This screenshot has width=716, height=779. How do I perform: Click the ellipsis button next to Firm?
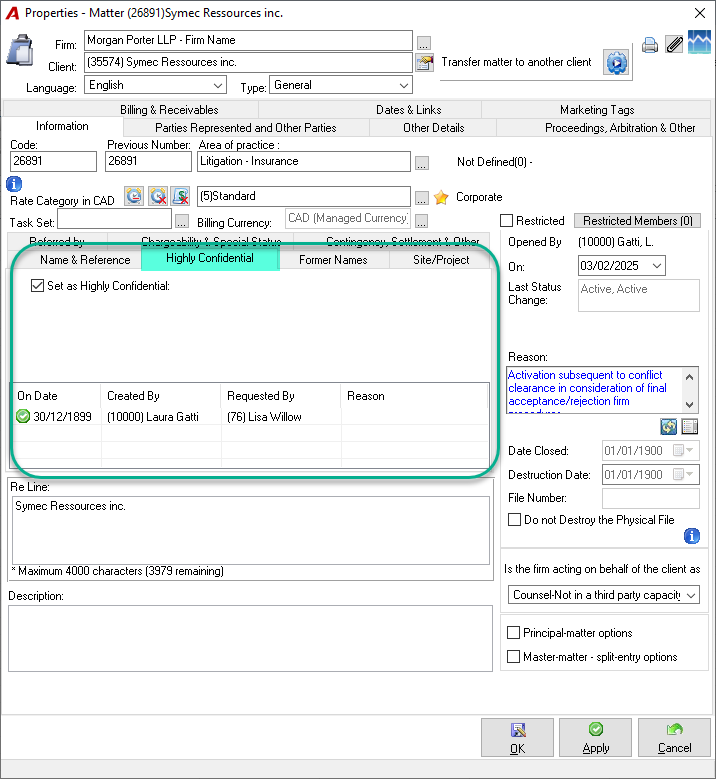(x=423, y=43)
